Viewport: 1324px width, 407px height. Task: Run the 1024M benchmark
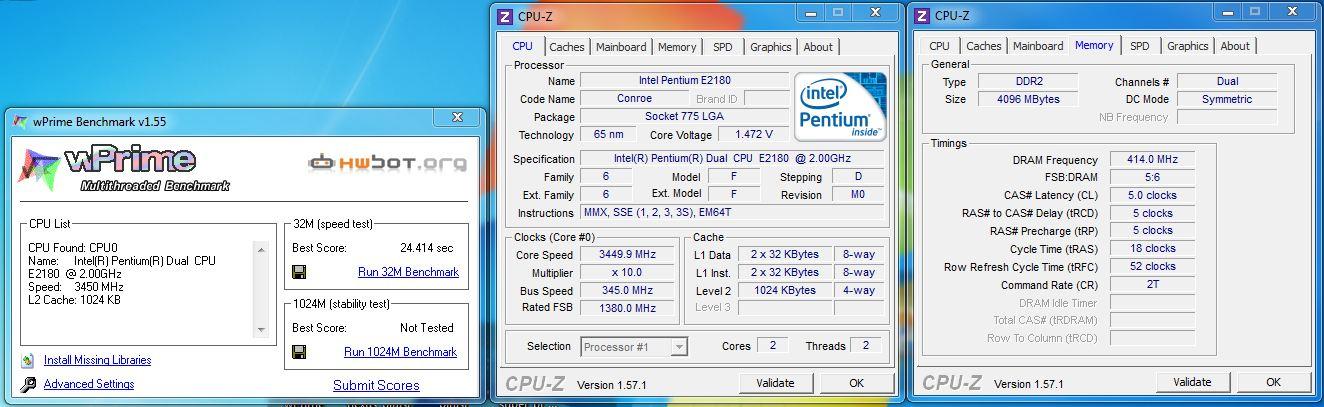(x=400, y=352)
